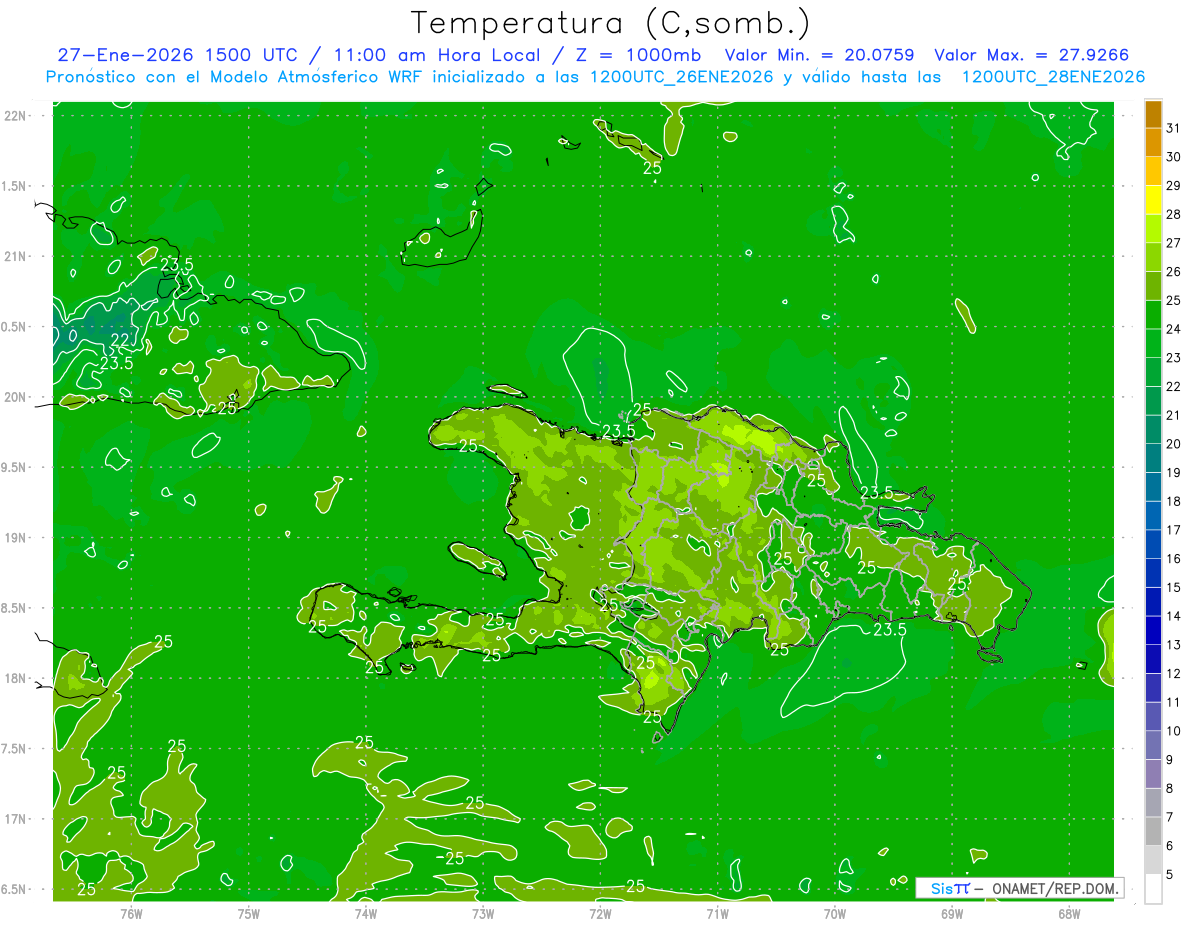Click the 76W longitude axis label

click(131, 913)
